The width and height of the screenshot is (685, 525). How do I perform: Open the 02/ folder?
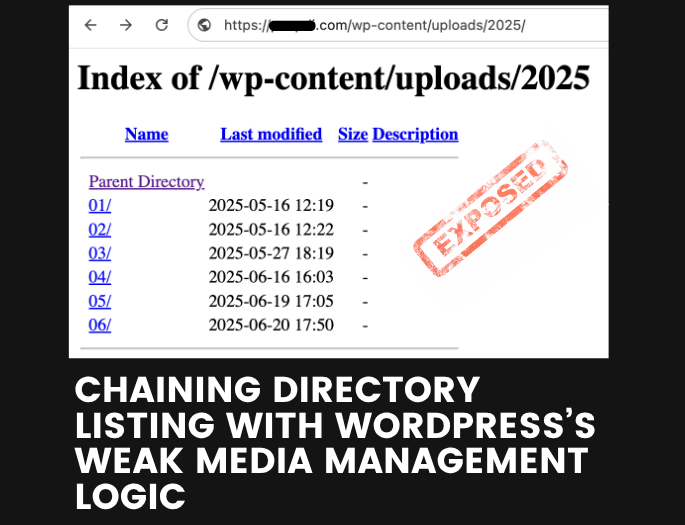[100, 229]
